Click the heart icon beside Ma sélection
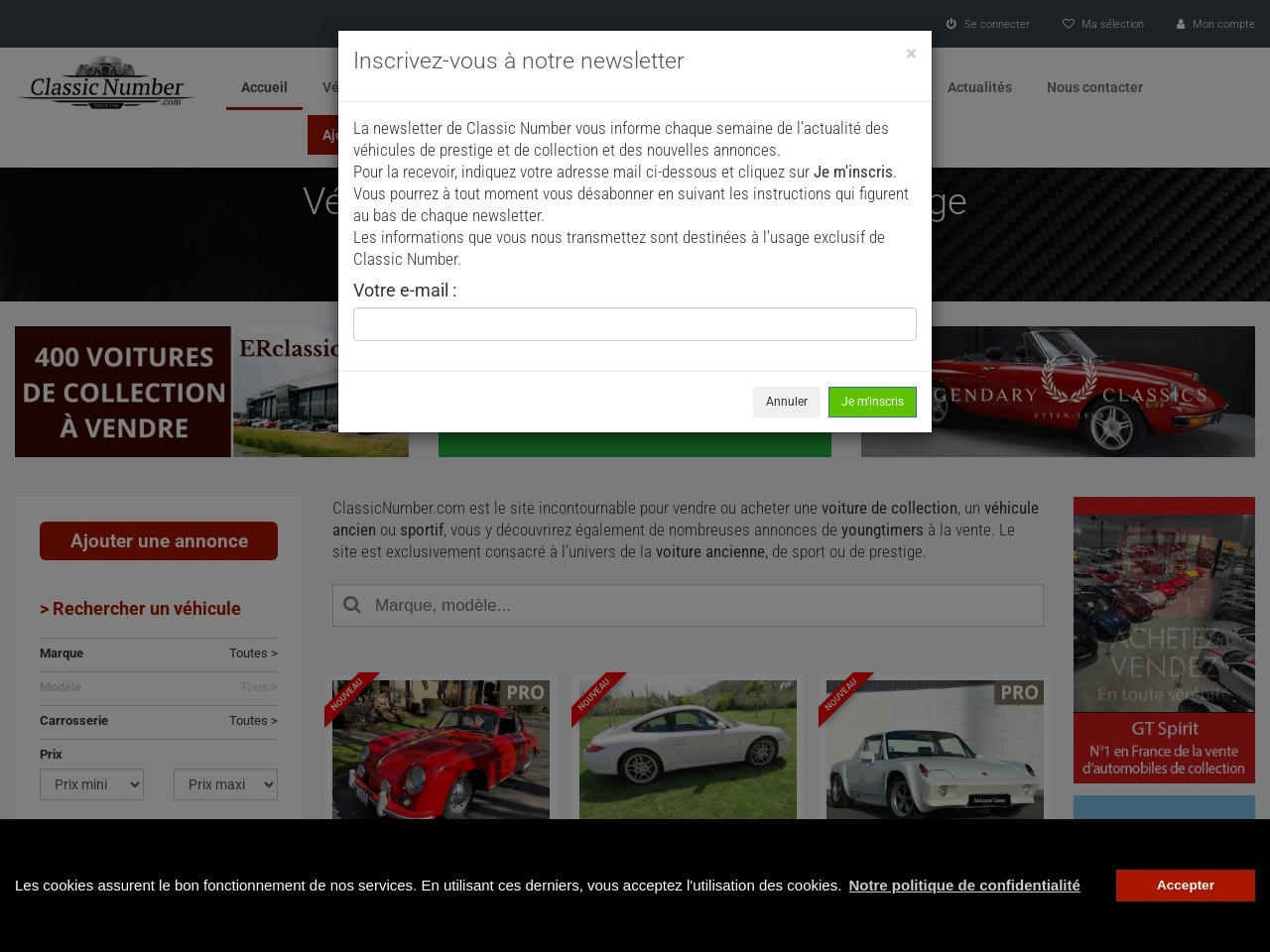Screen dimensions: 1270x952 (1069, 24)
